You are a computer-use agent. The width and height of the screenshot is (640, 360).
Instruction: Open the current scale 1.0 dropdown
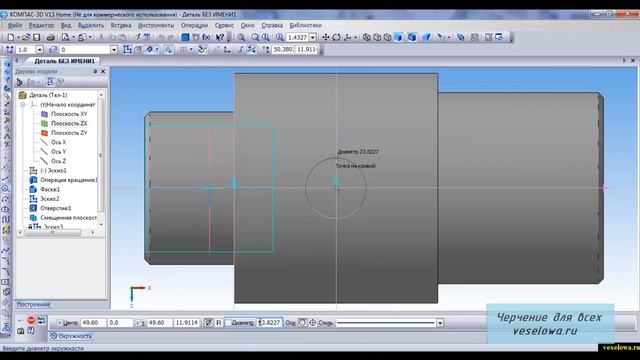(x=40, y=49)
